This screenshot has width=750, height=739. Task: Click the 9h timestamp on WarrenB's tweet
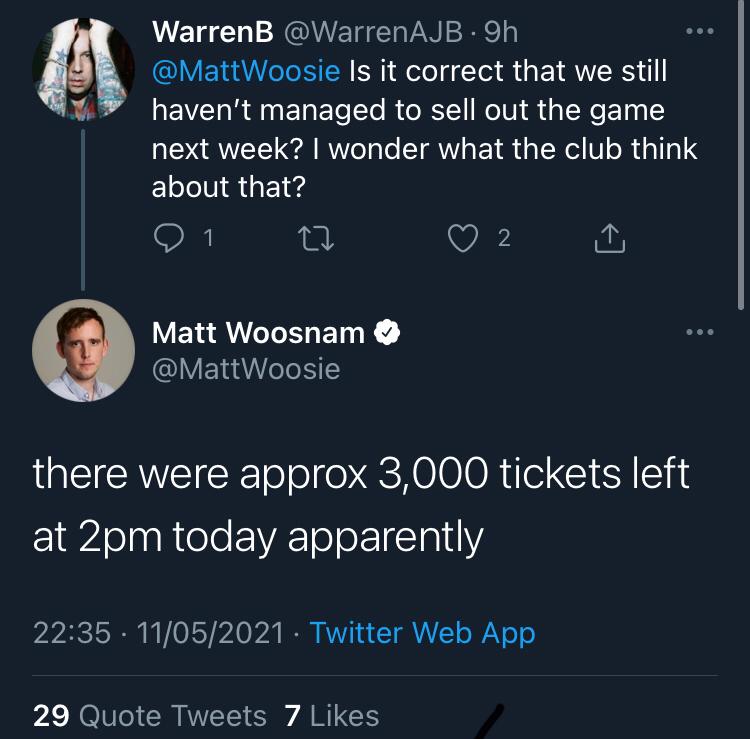(500, 31)
